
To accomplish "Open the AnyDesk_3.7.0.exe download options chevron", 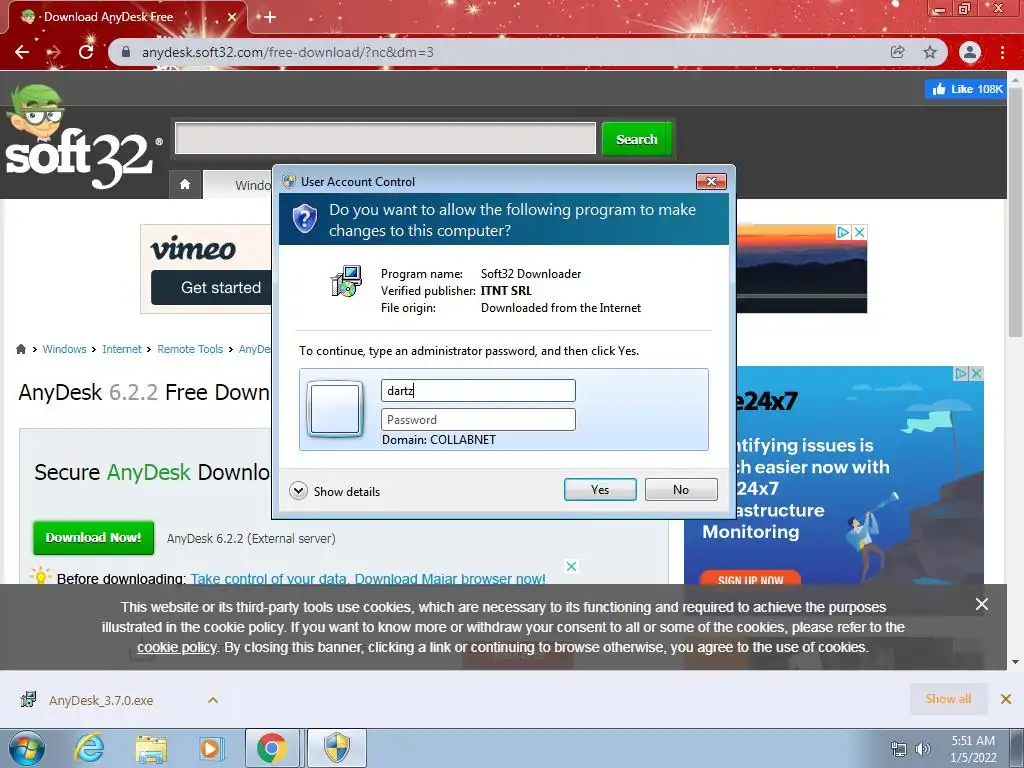I will coord(213,700).
